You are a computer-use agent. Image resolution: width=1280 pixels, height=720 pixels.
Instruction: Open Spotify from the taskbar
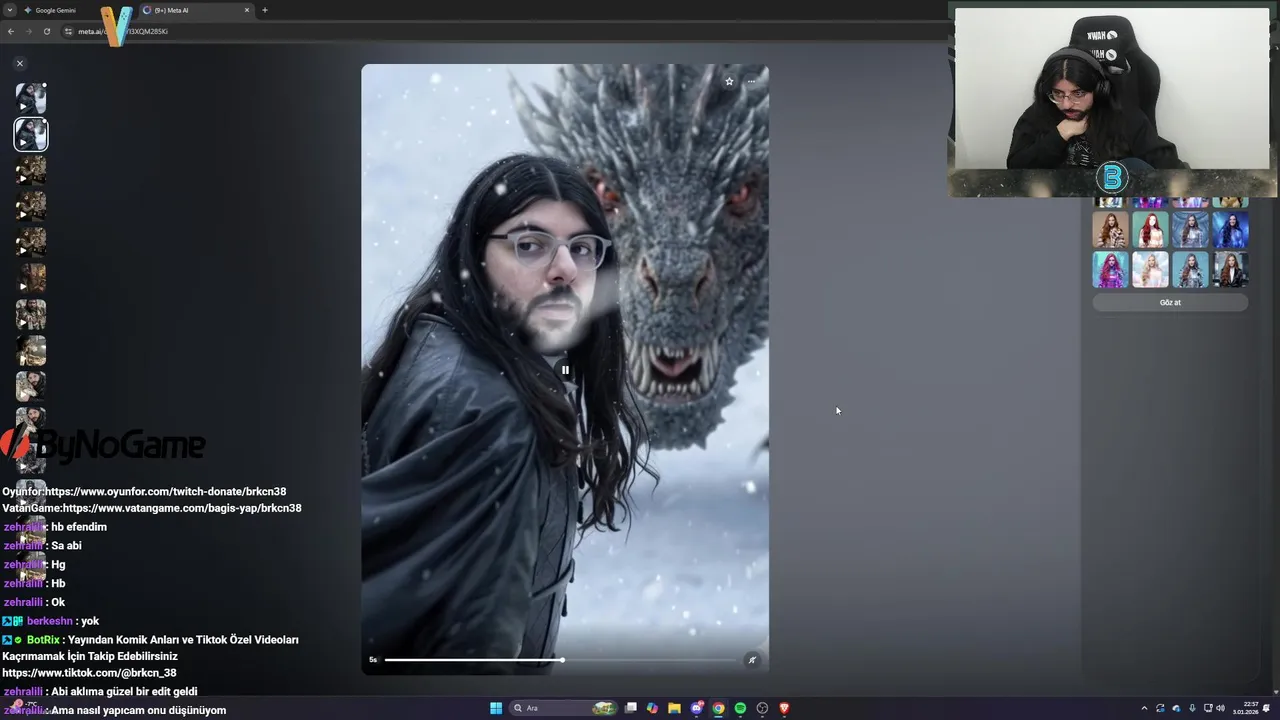[740, 708]
